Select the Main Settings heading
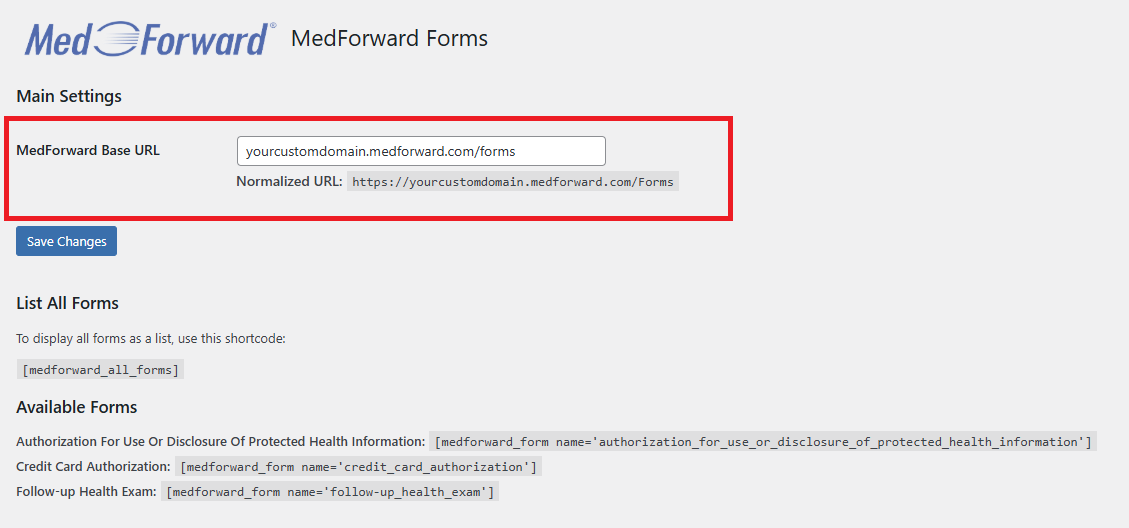 [x=69, y=97]
